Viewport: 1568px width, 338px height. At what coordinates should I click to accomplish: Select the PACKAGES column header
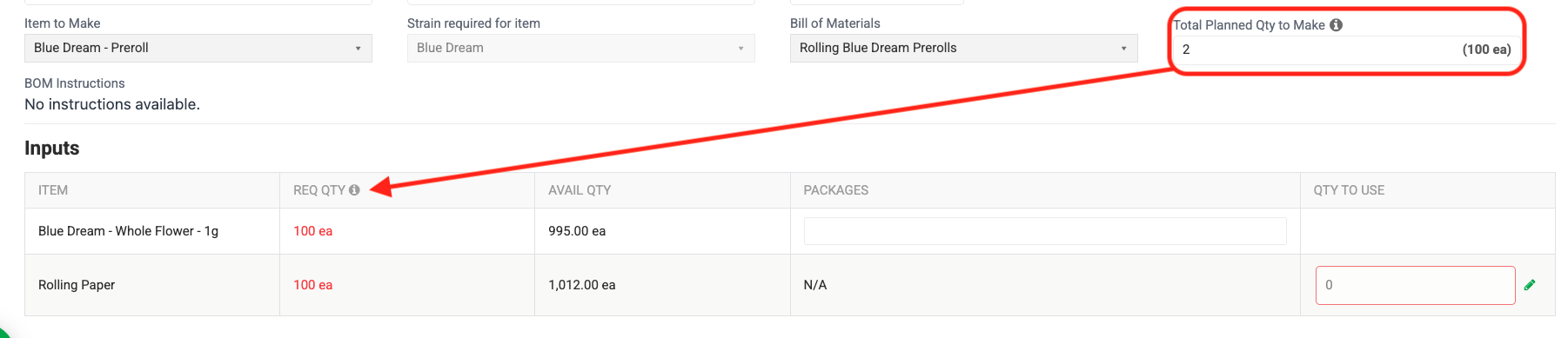coord(835,190)
